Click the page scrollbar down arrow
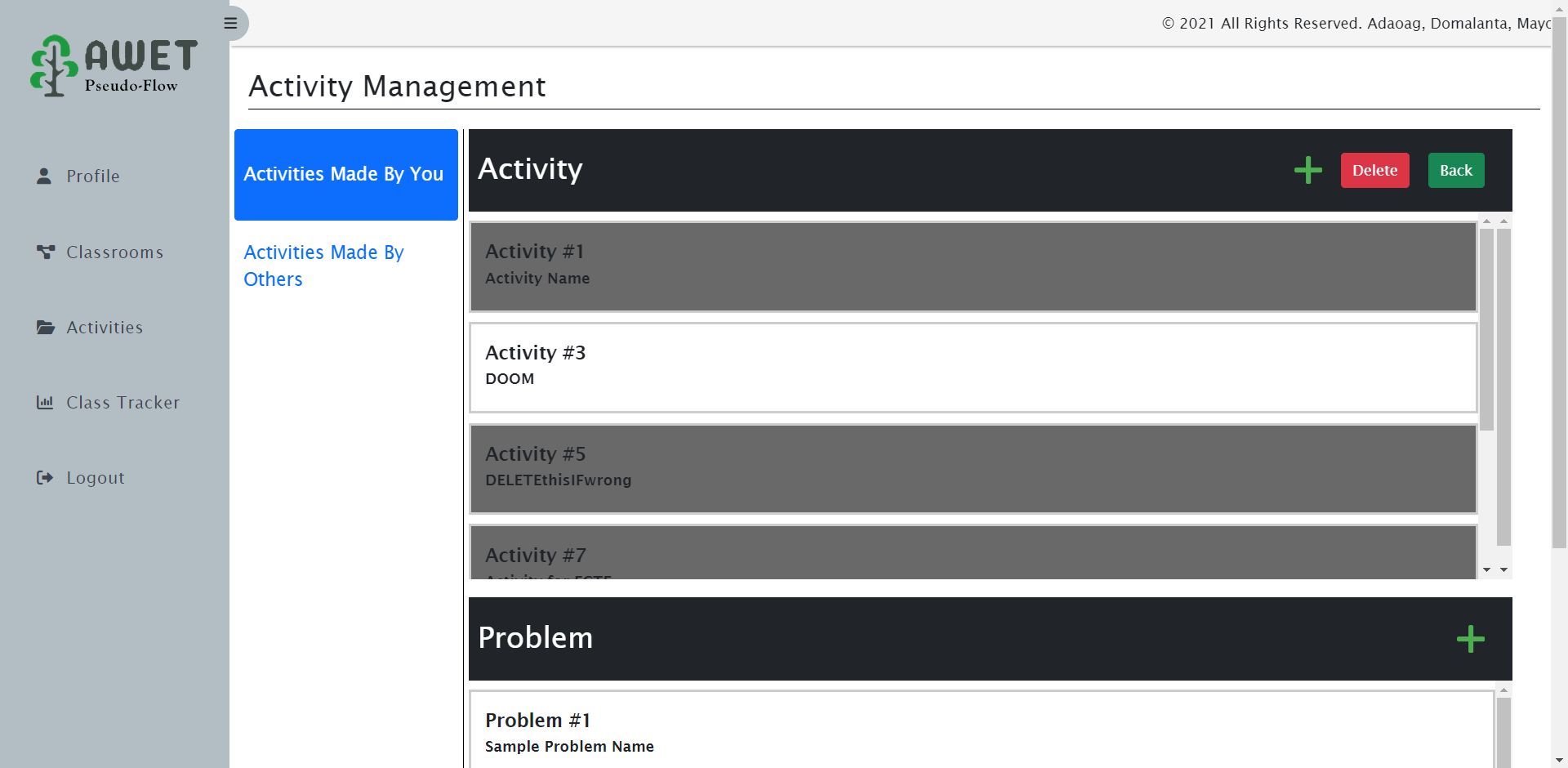 (1559, 760)
